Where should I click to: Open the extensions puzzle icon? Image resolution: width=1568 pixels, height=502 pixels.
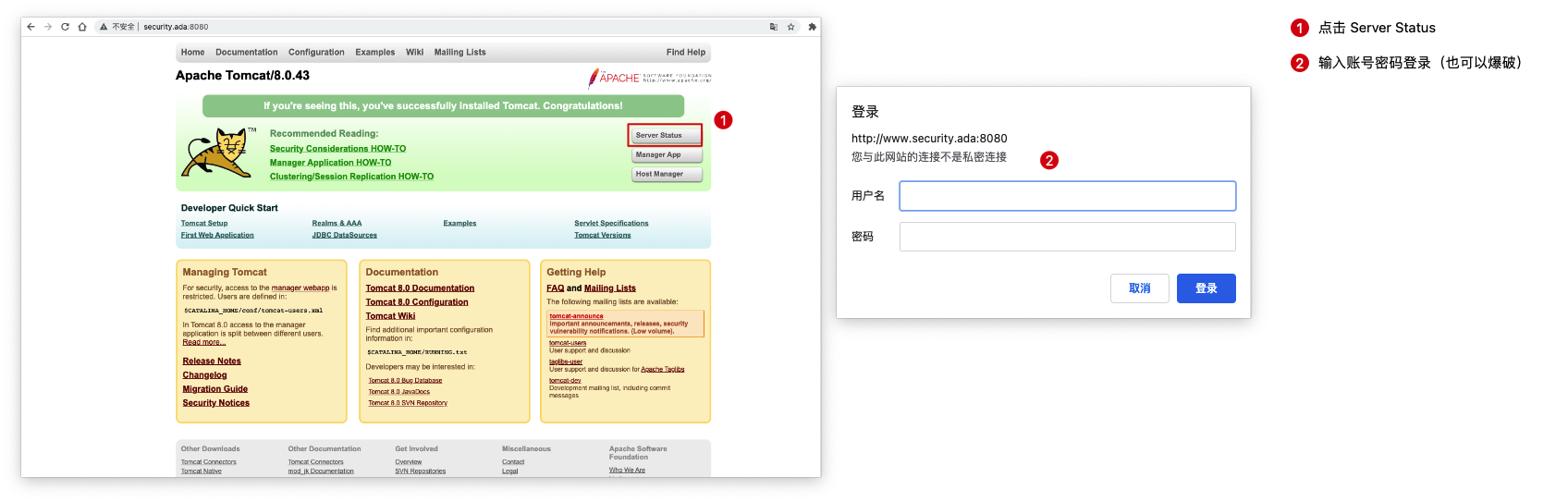click(812, 27)
